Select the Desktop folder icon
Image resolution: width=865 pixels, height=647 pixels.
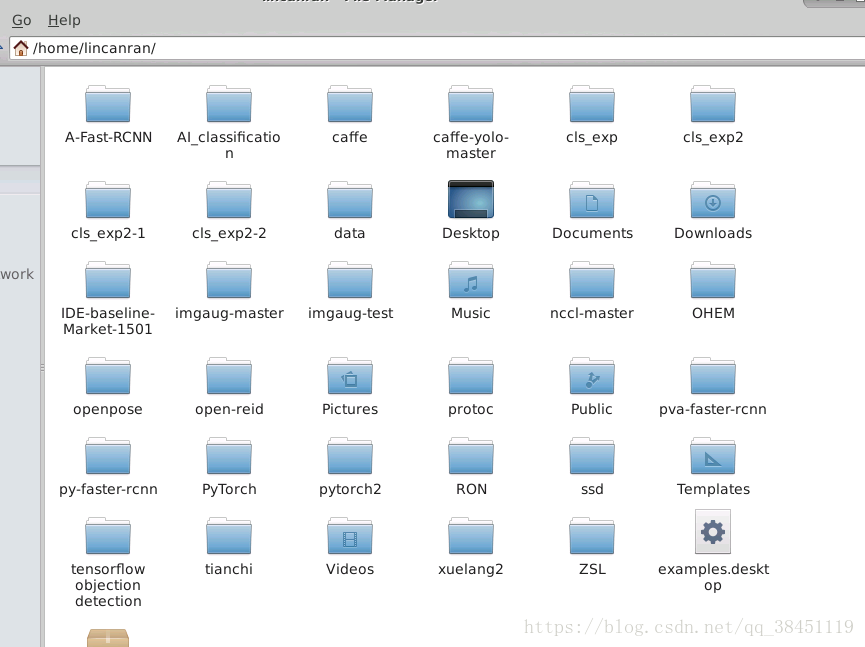(471, 199)
